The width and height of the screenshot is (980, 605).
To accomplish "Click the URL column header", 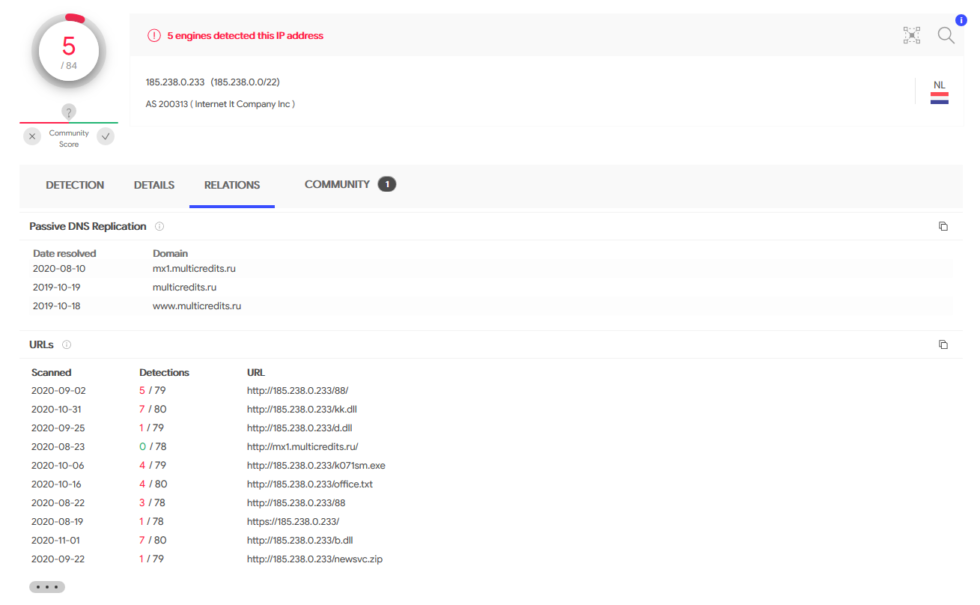I will click(256, 372).
